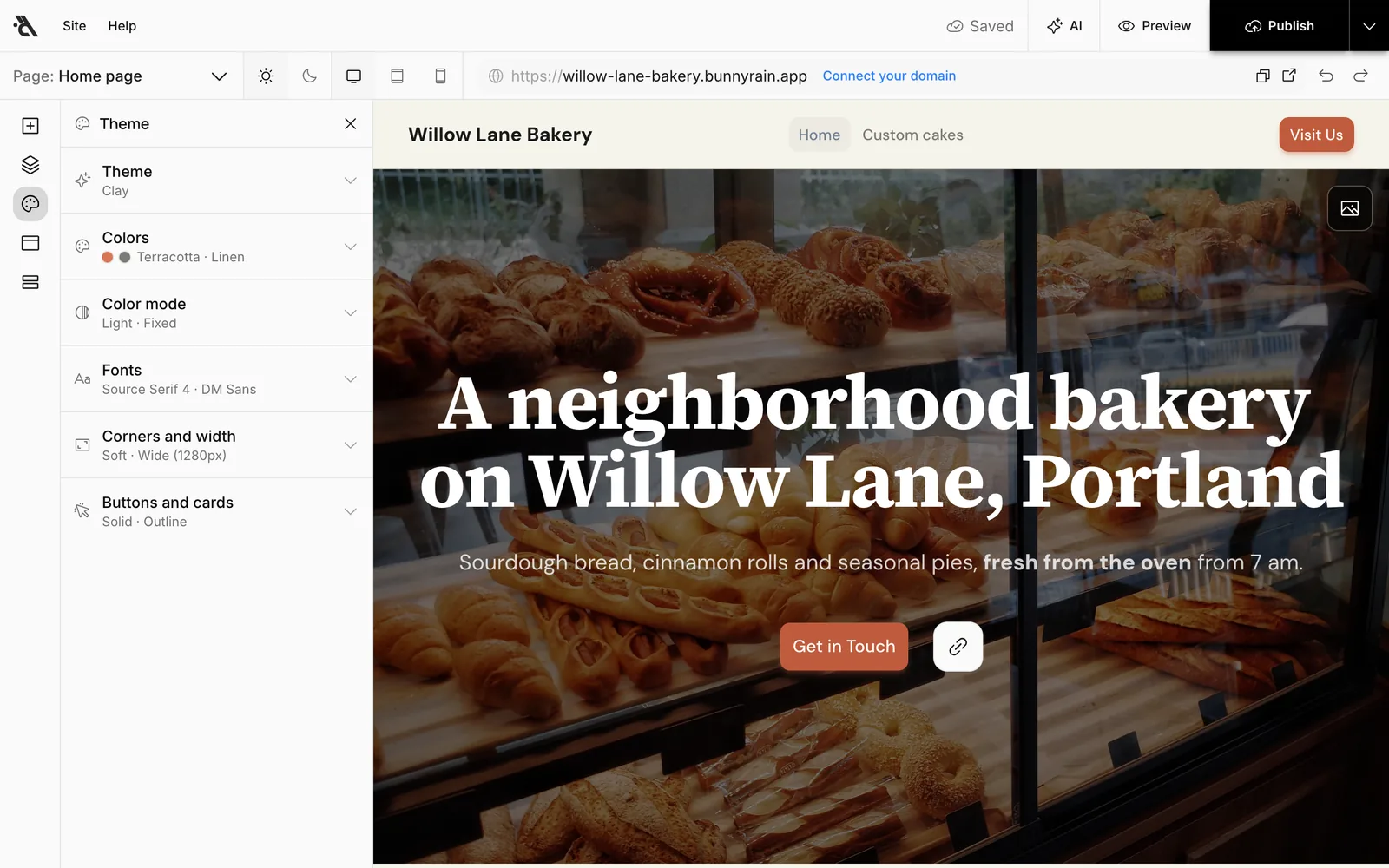Select the Home nav item

pos(820,135)
